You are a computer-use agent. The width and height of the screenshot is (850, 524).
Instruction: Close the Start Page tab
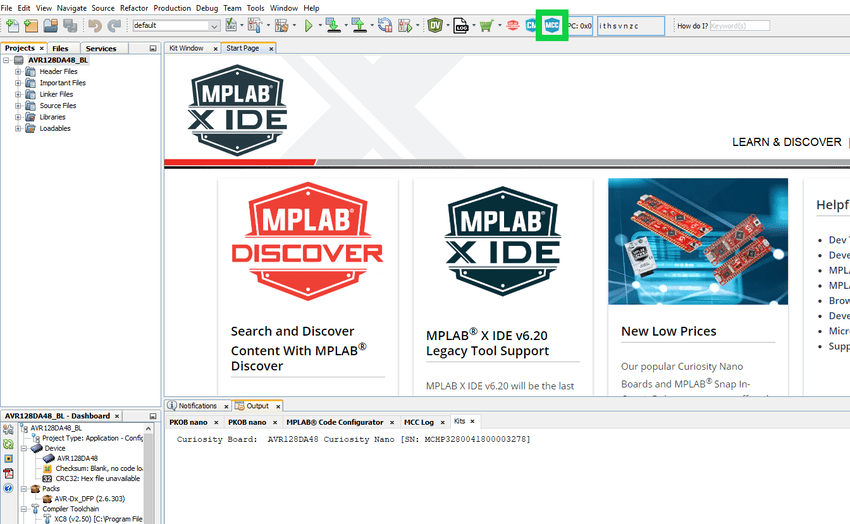click(272, 48)
